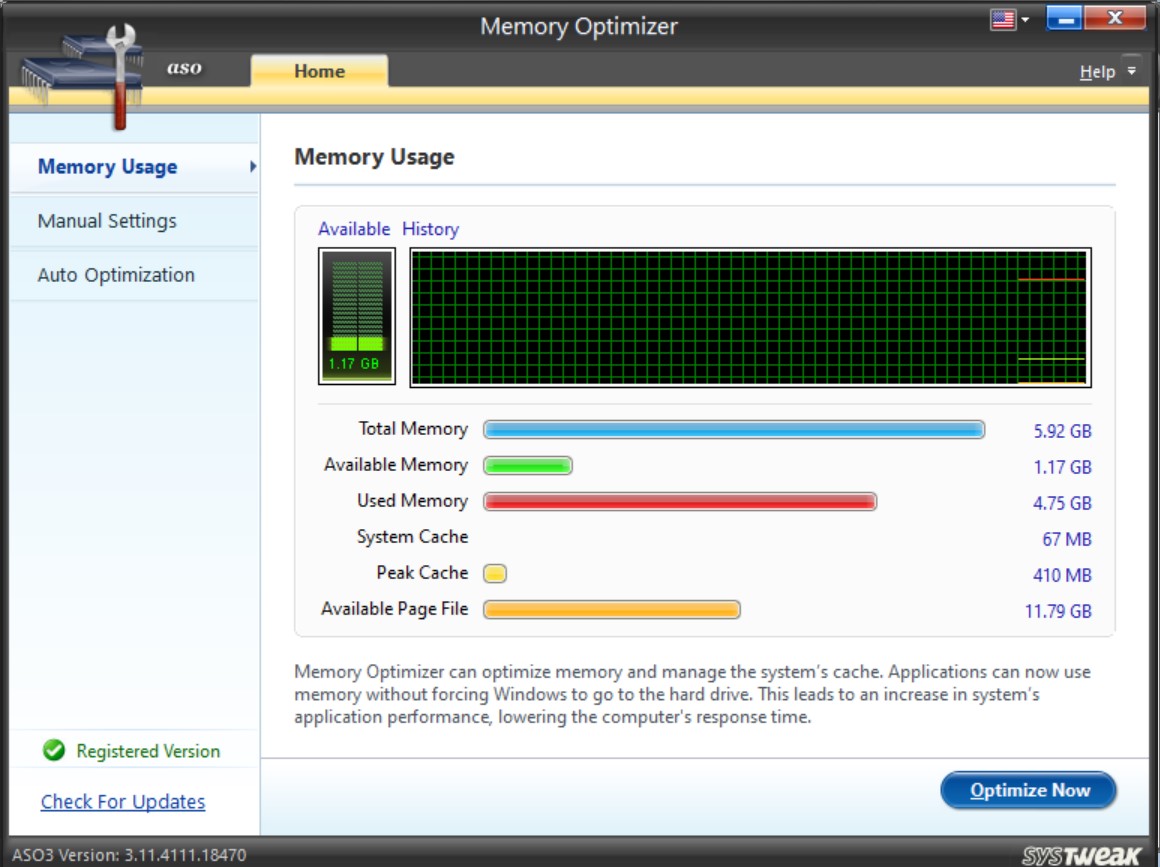Viewport: 1160px width, 867px height.
Task: Click the red Used Memory progress bar
Action: click(x=678, y=500)
